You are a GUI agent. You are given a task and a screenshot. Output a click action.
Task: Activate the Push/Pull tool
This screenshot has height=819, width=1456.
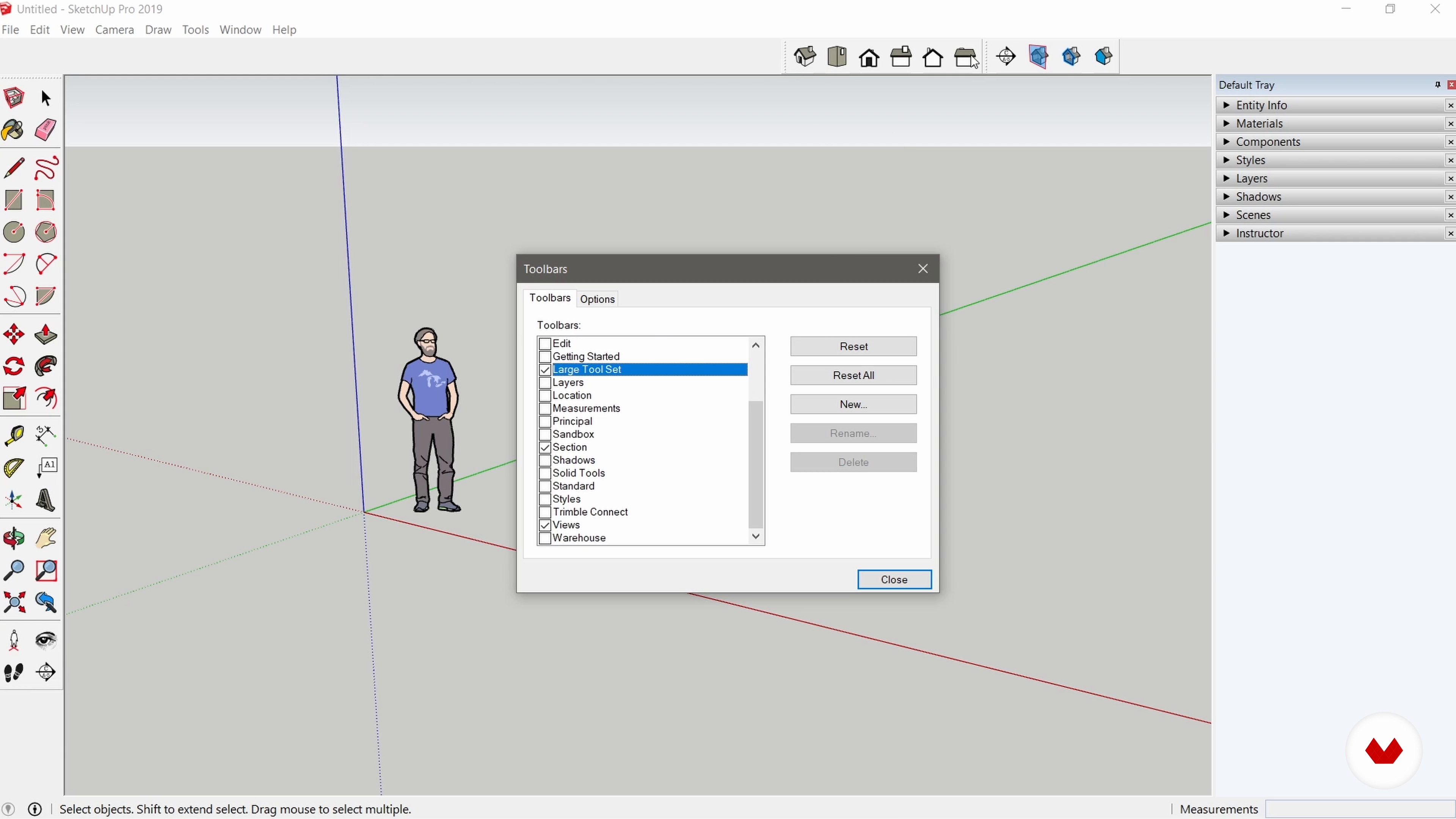[x=46, y=334]
